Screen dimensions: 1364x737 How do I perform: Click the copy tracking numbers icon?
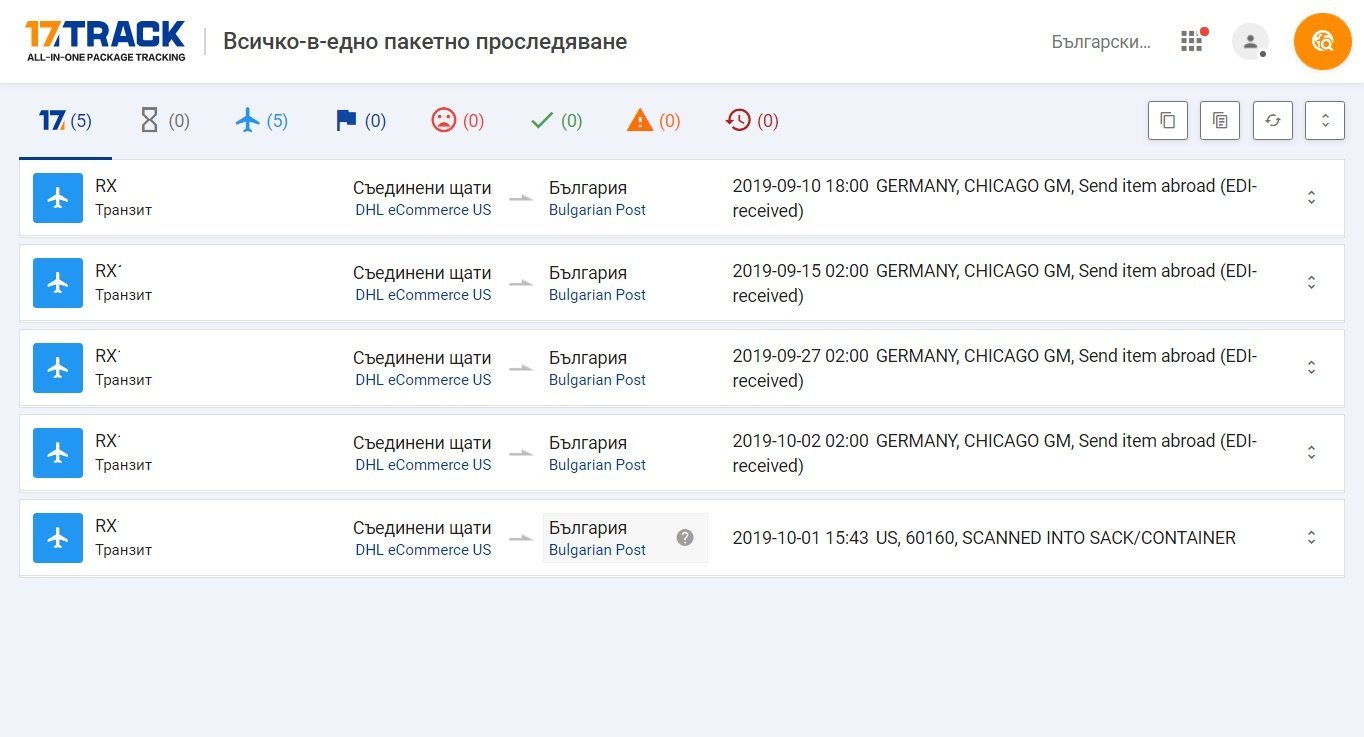click(1167, 121)
